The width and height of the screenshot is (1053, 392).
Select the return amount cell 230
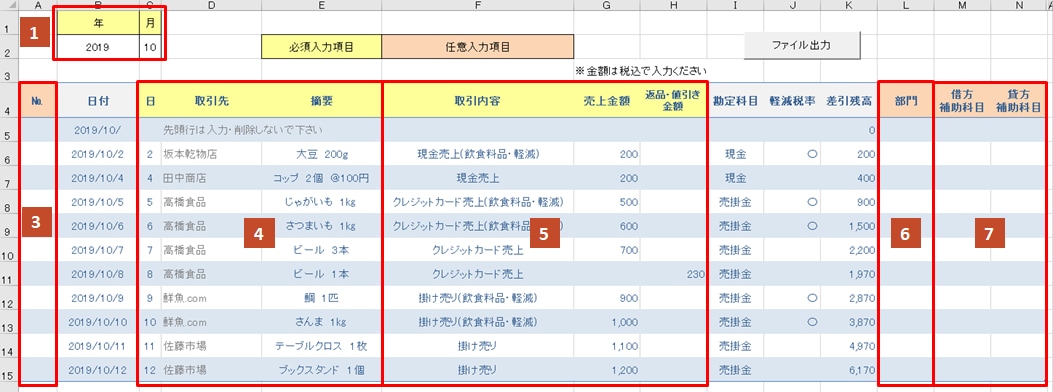[674, 274]
